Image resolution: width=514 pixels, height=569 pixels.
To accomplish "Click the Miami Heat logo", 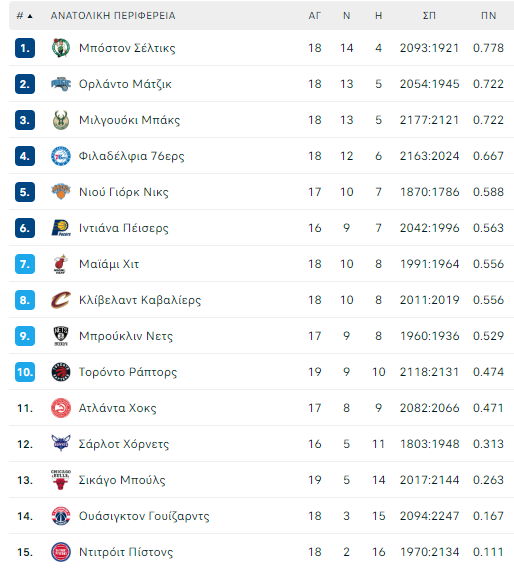I will pyautogui.click(x=61, y=264).
